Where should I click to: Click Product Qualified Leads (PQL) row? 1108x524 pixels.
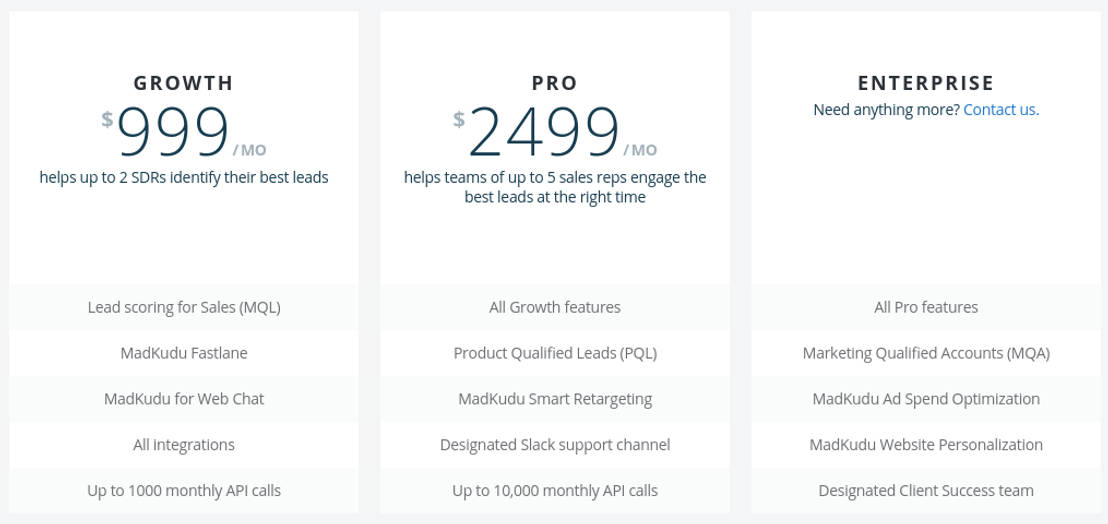point(555,353)
